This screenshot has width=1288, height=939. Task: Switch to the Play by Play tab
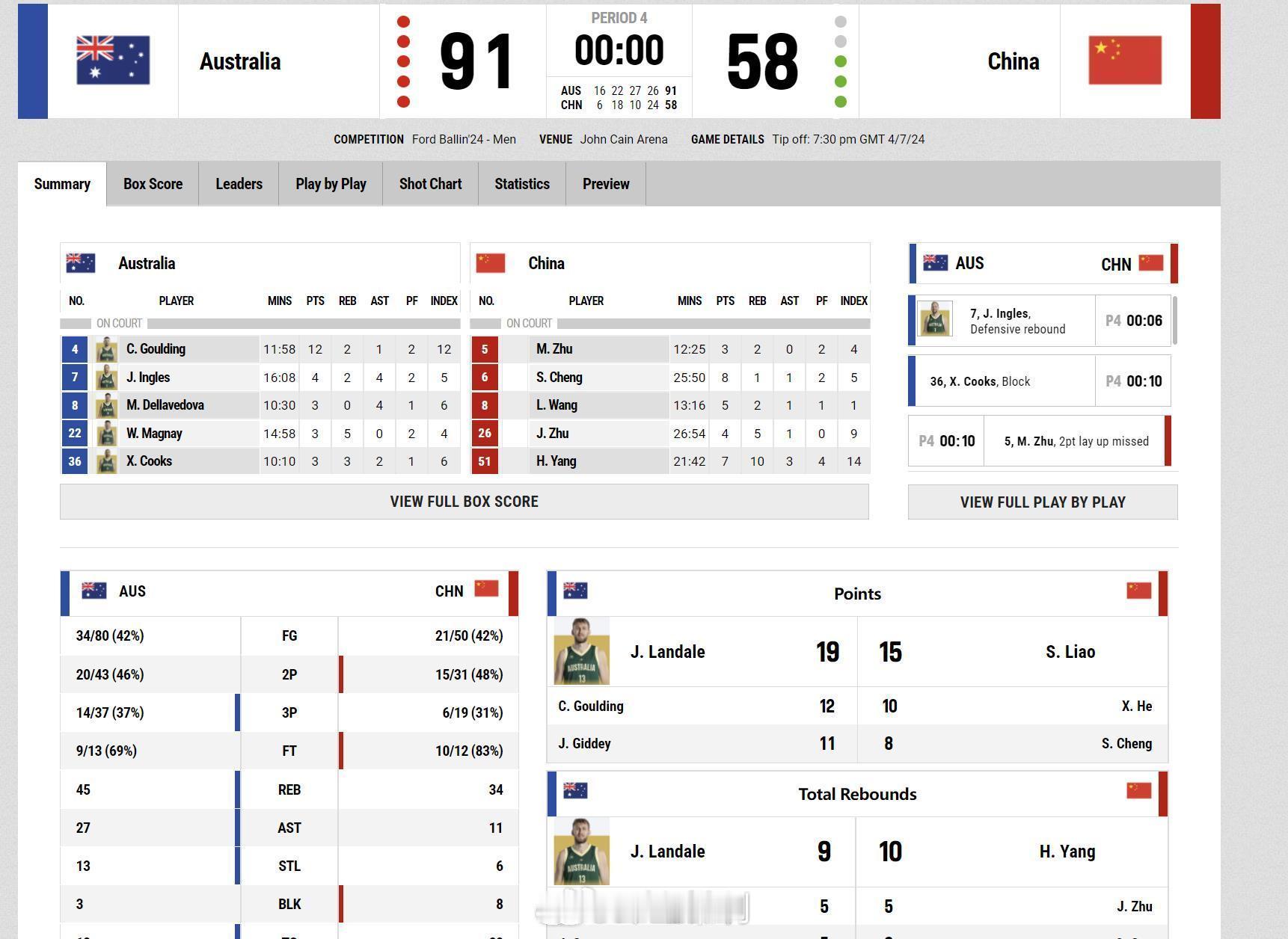(x=331, y=184)
